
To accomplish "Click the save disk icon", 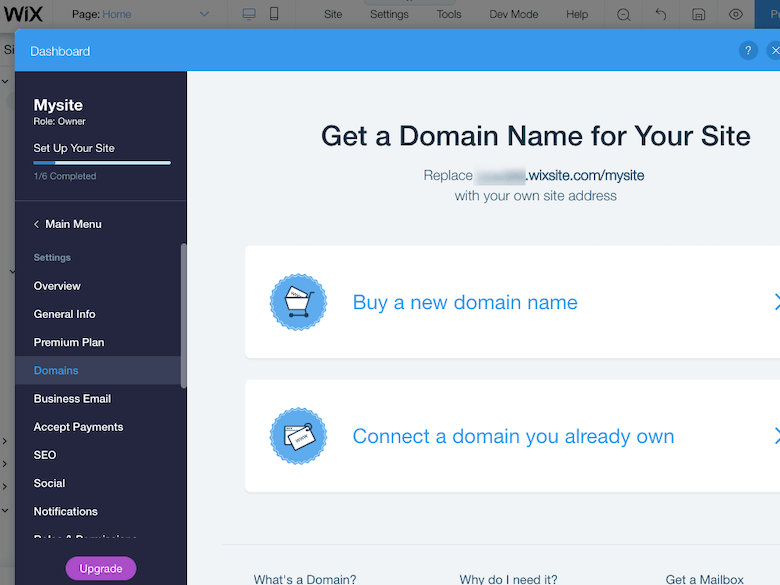I will coord(699,15).
